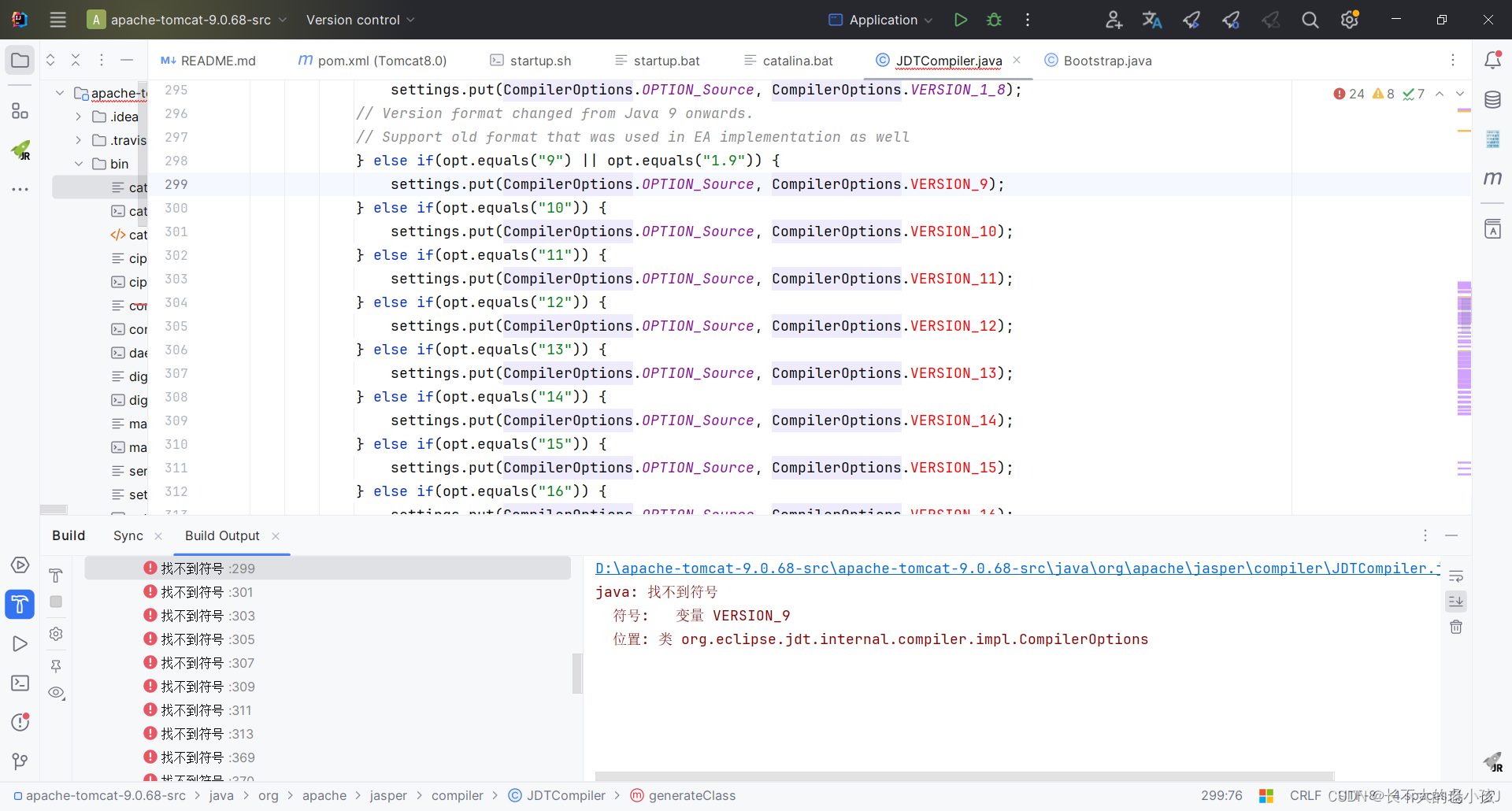1512x811 pixels.
Task: Switch to Bootstrap.java tab
Action: pyautogui.click(x=1099, y=61)
